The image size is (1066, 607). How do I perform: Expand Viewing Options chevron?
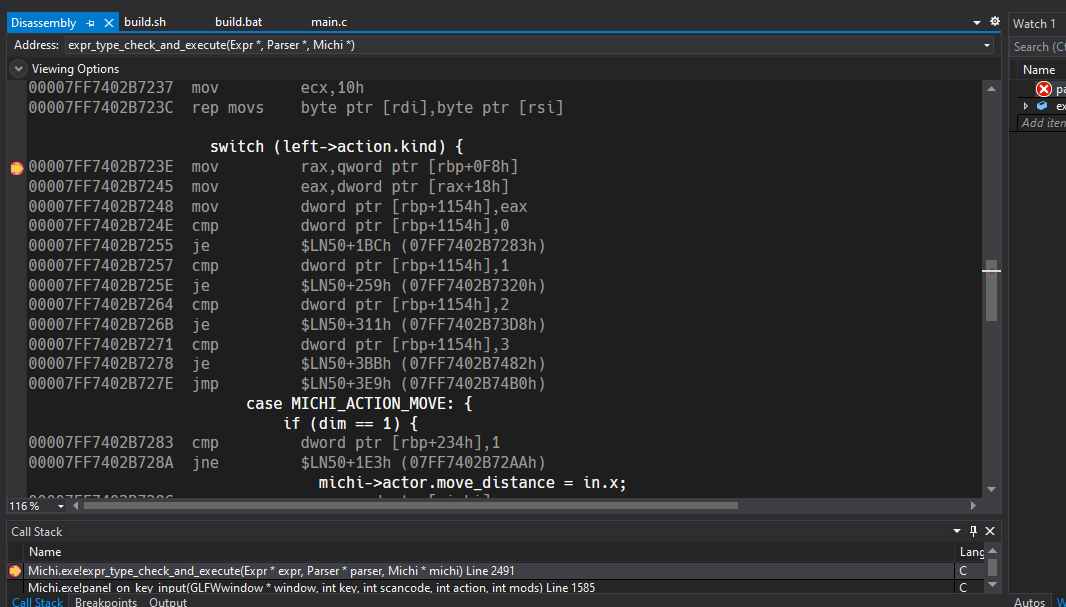tap(19, 69)
